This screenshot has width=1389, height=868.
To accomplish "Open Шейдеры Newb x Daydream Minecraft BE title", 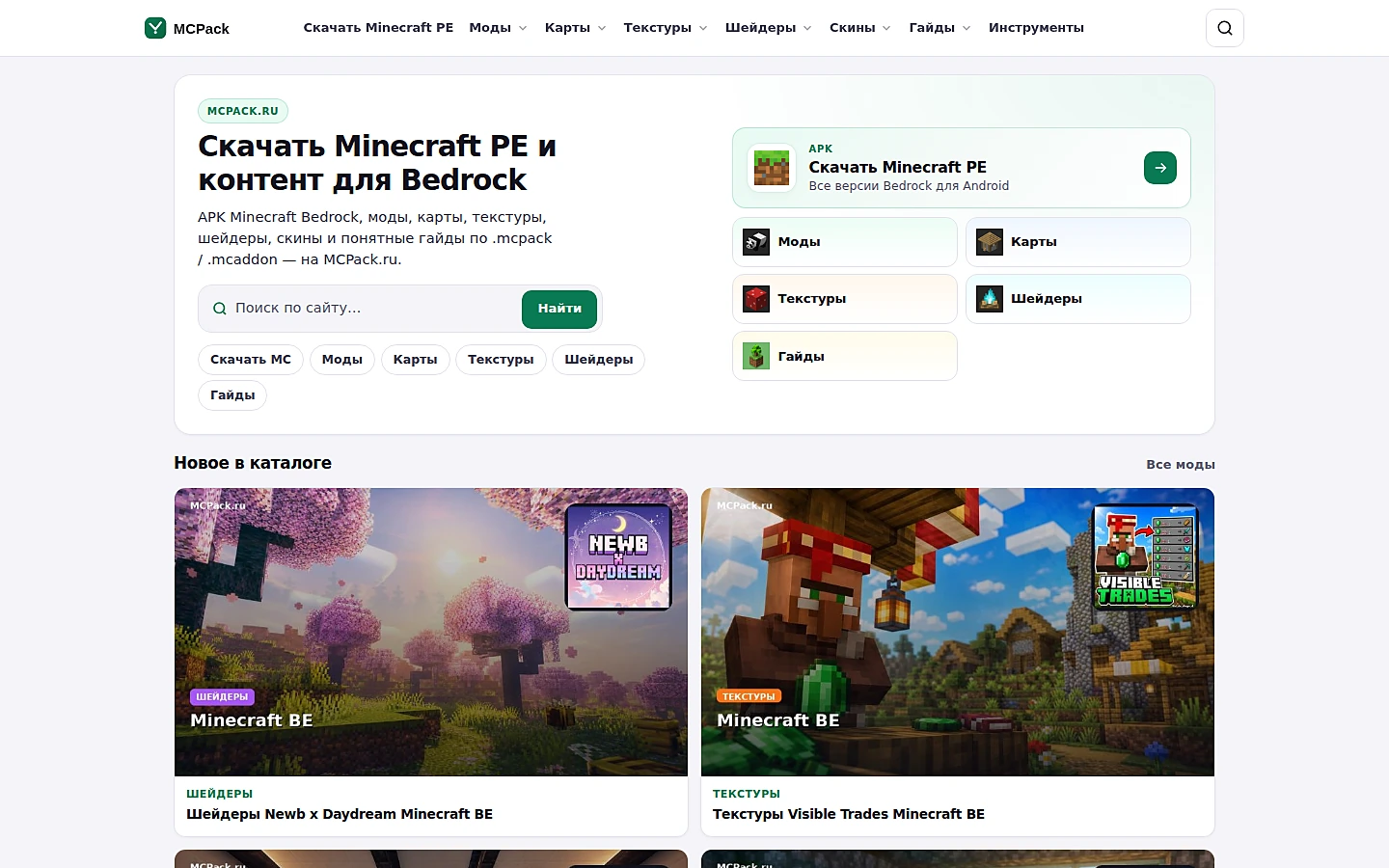I will click(x=340, y=814).
